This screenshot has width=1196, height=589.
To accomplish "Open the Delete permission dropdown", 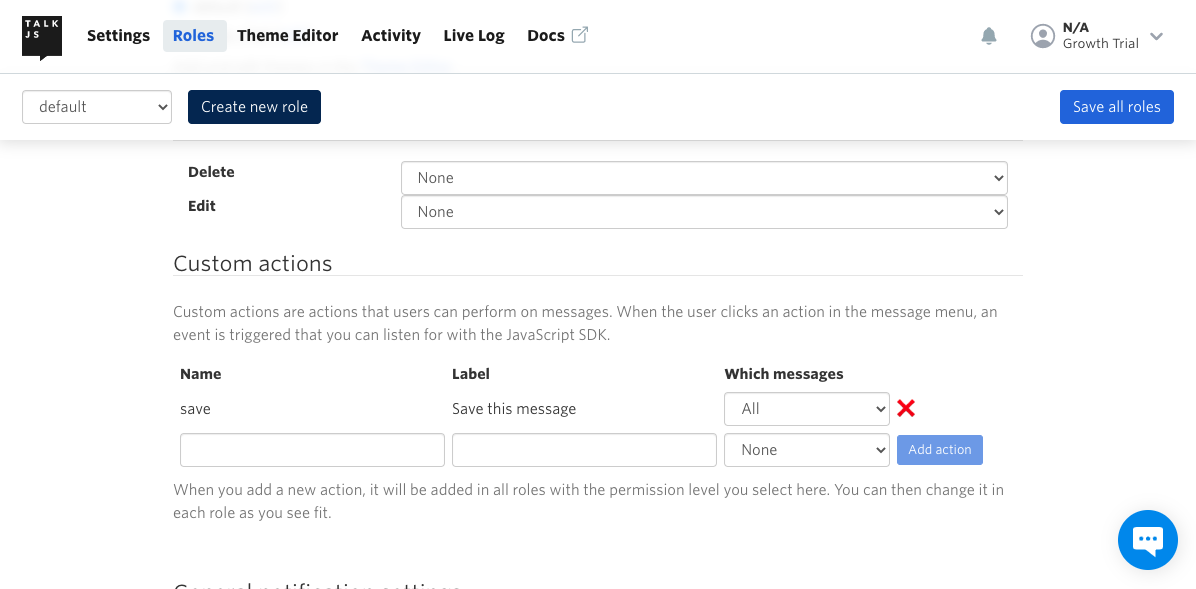I will click(x=703, y=177).
